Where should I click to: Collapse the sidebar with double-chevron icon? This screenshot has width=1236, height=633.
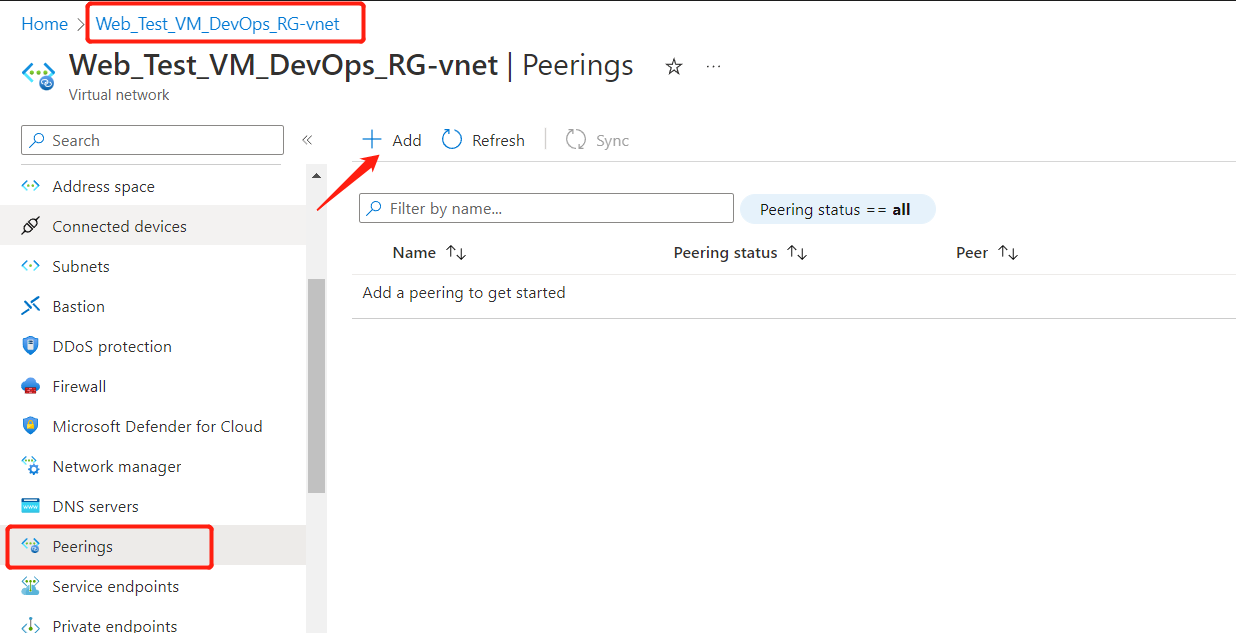click(x=307, y=140)
